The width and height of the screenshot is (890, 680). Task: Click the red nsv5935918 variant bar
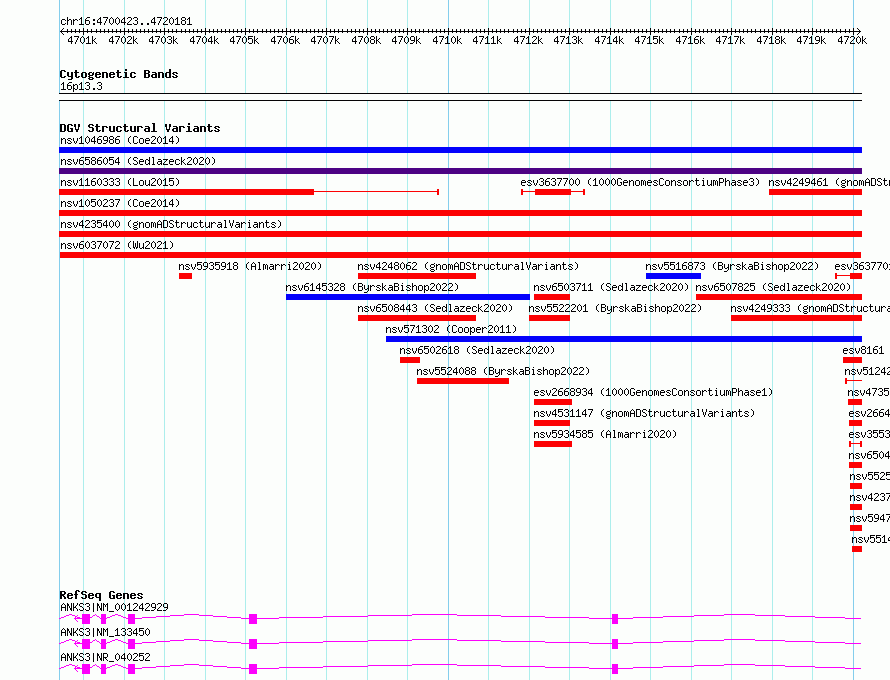click(186, 276)
